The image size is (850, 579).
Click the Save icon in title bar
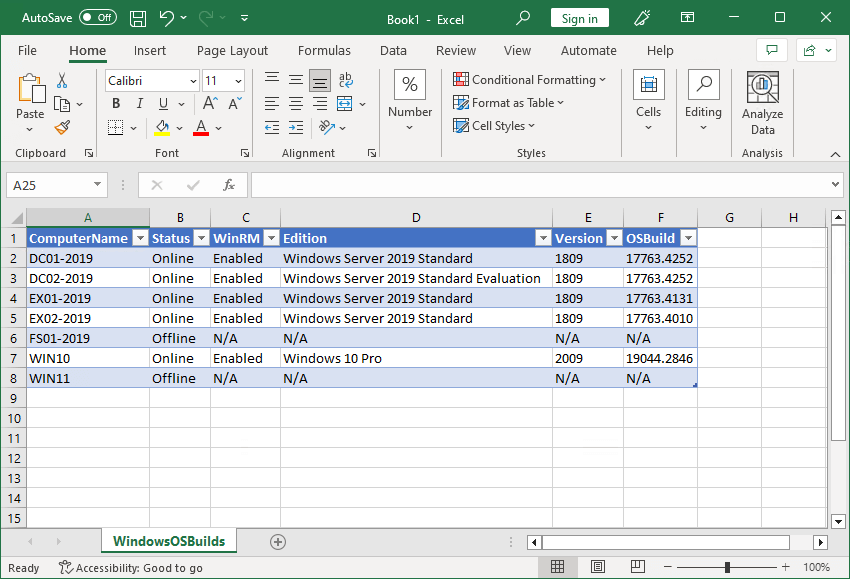click(x=138, y=18)
